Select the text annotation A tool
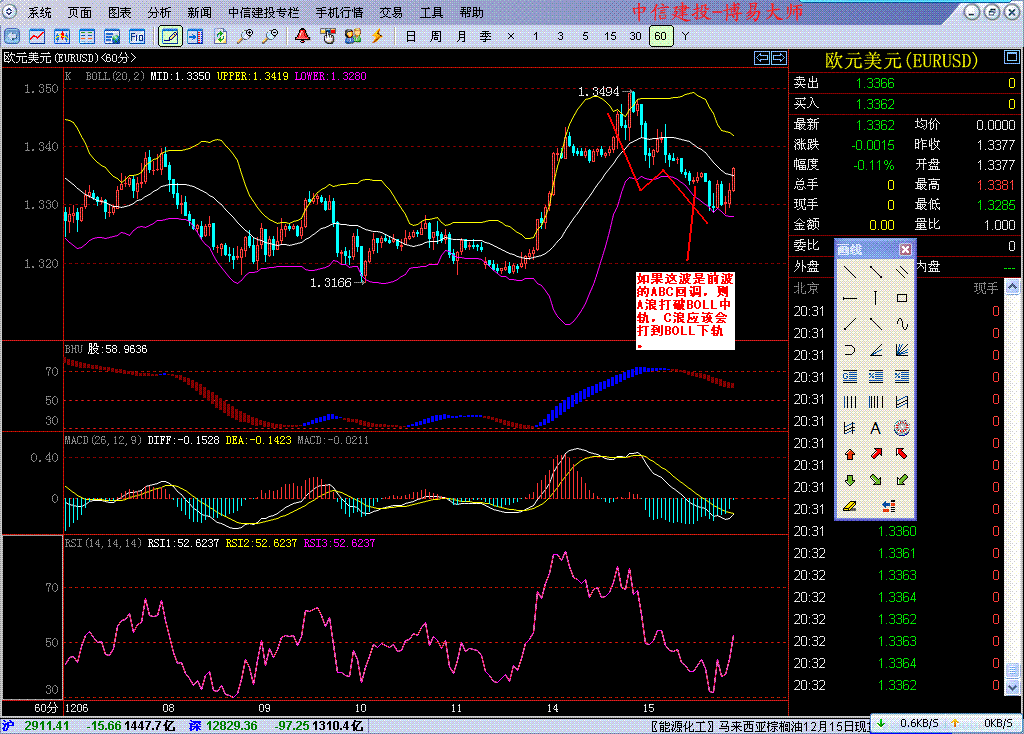The width and height of the screenshot is (1024, 734). click(876, 428)
